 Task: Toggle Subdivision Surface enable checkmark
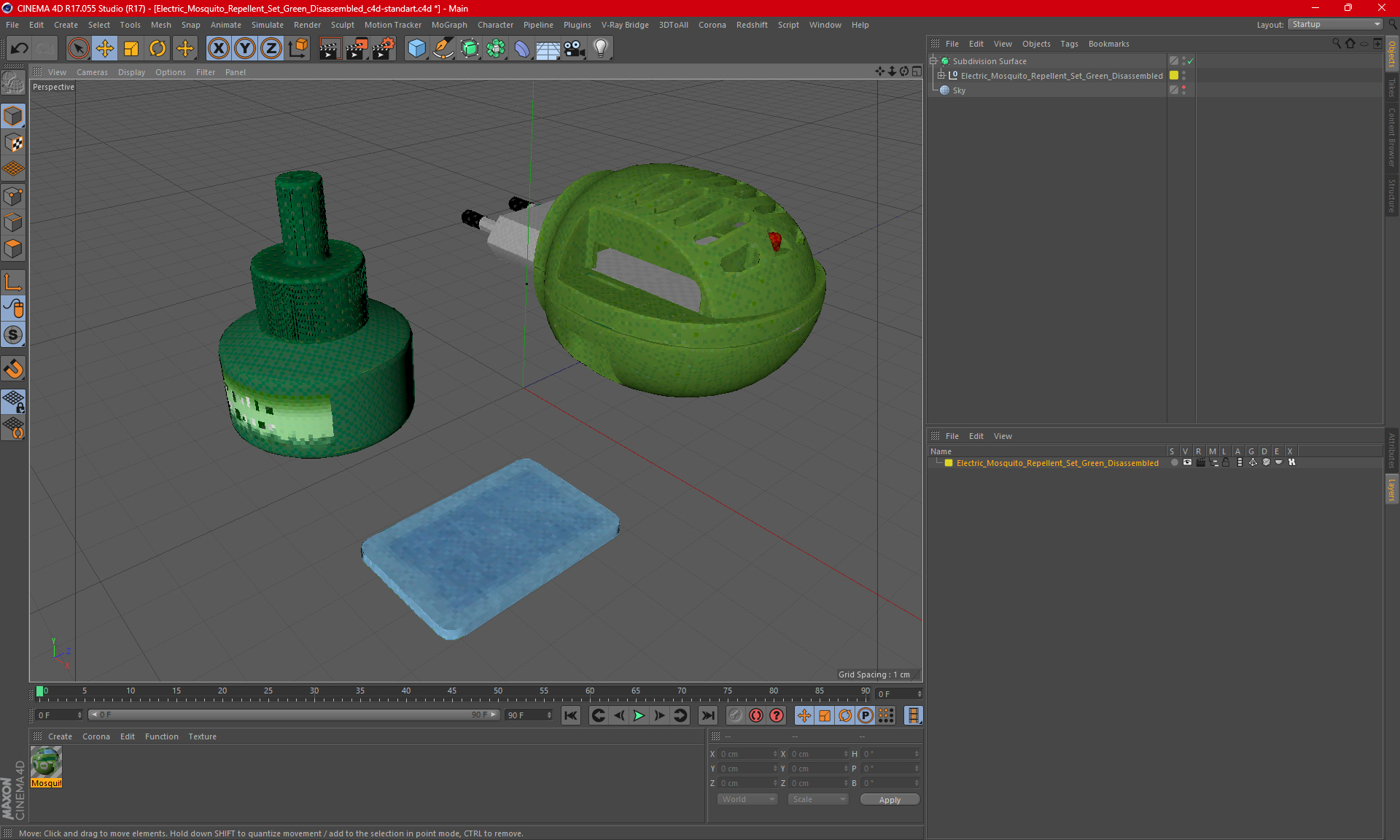click(x=1190, y=61)
